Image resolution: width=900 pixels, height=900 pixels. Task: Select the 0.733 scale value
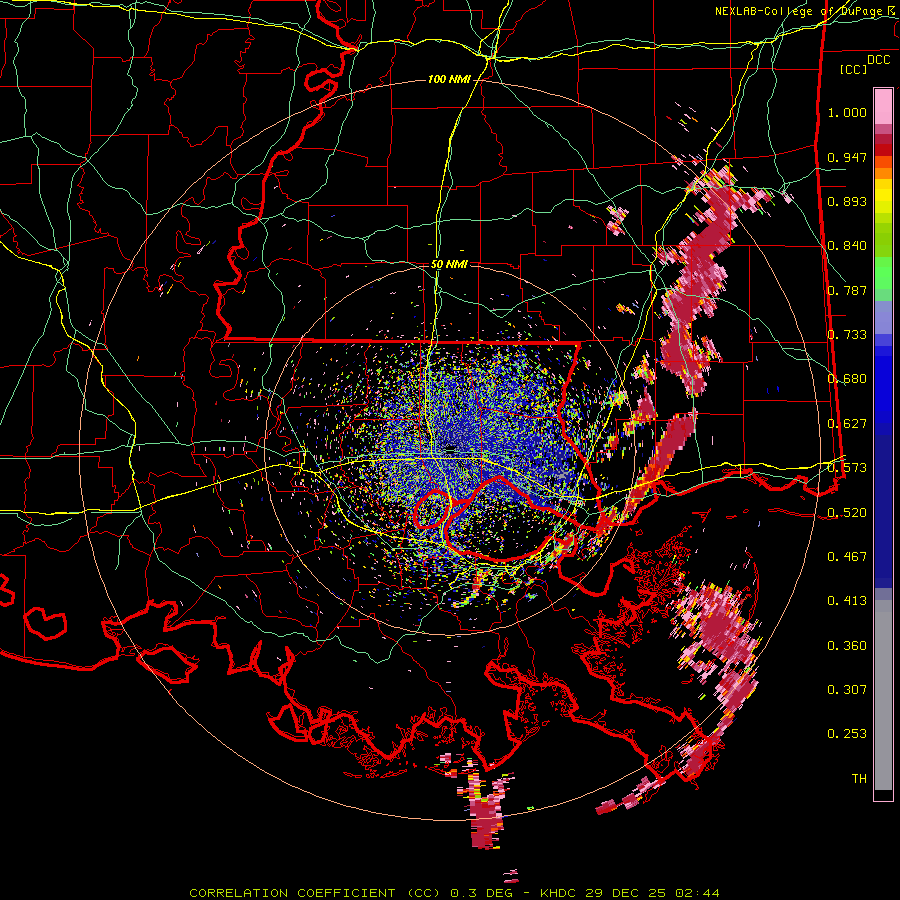click(847, 335)
